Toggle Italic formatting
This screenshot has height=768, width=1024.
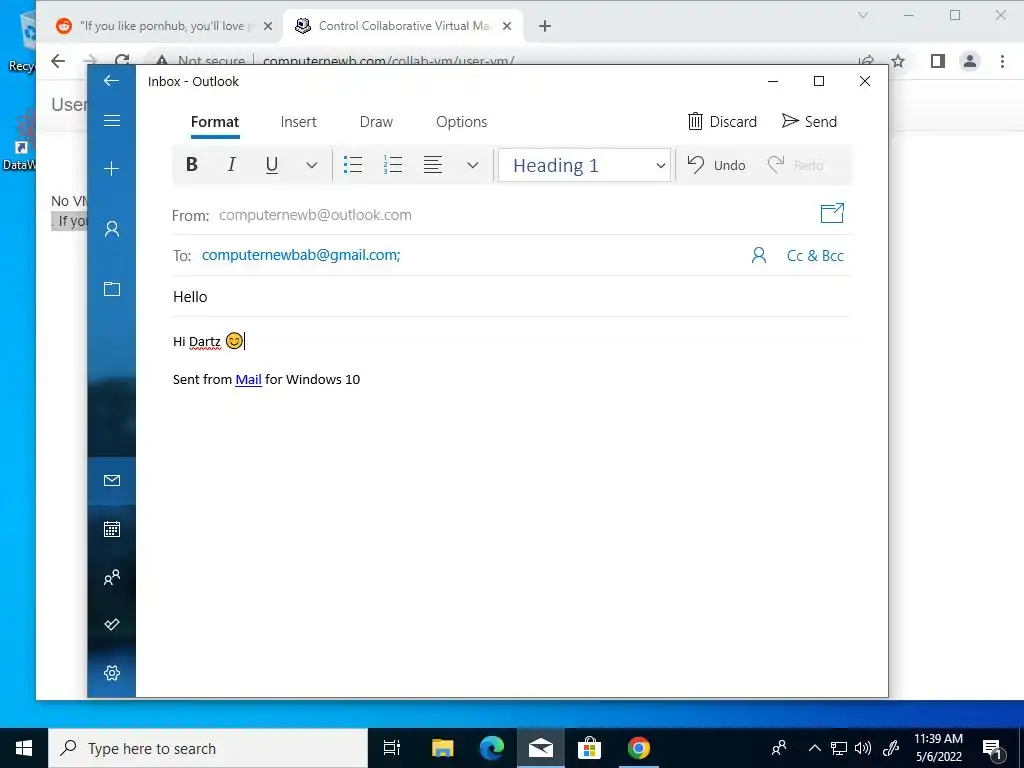[x=231, y=165]
